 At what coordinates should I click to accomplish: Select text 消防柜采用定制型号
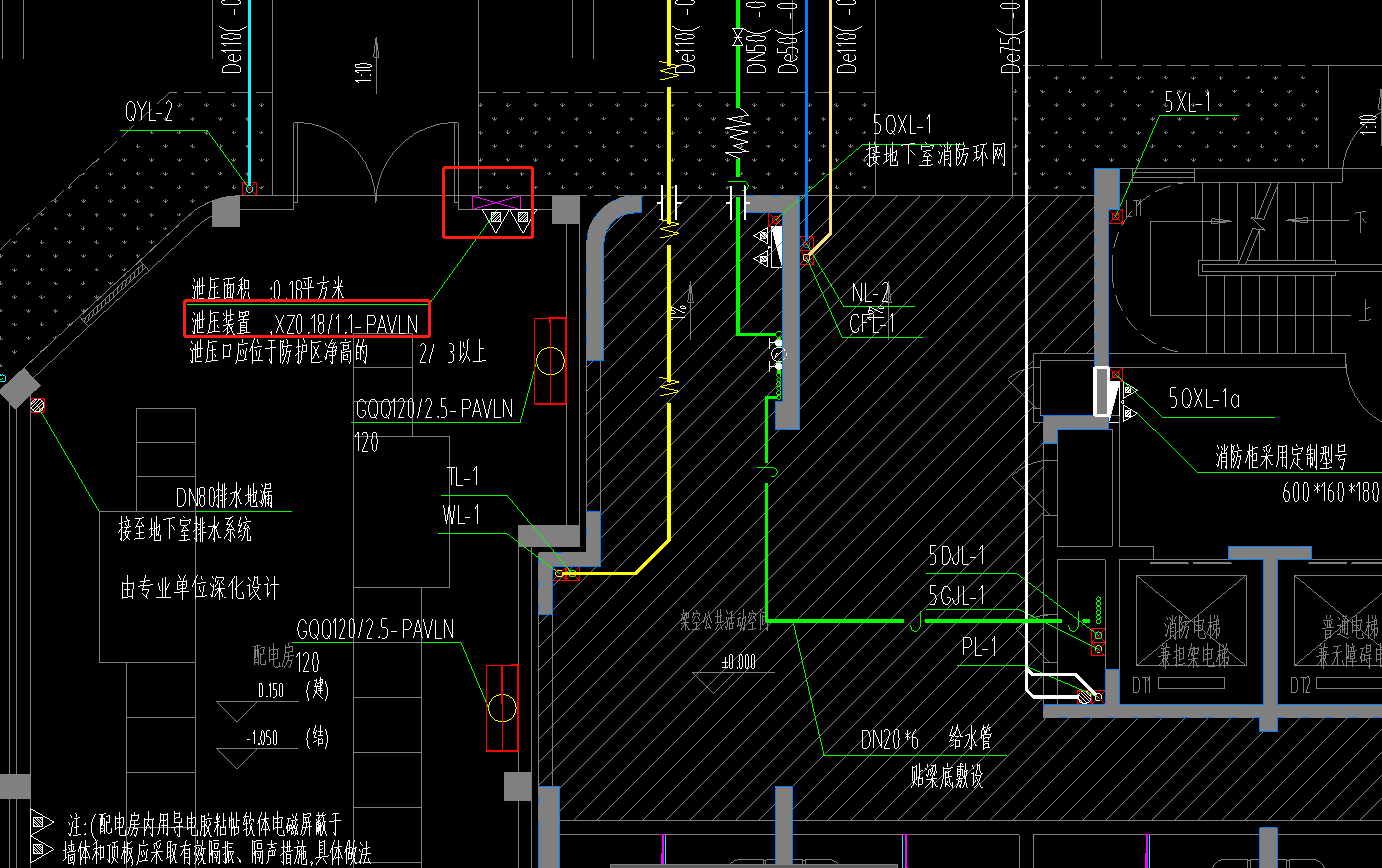coord(1282,459)
